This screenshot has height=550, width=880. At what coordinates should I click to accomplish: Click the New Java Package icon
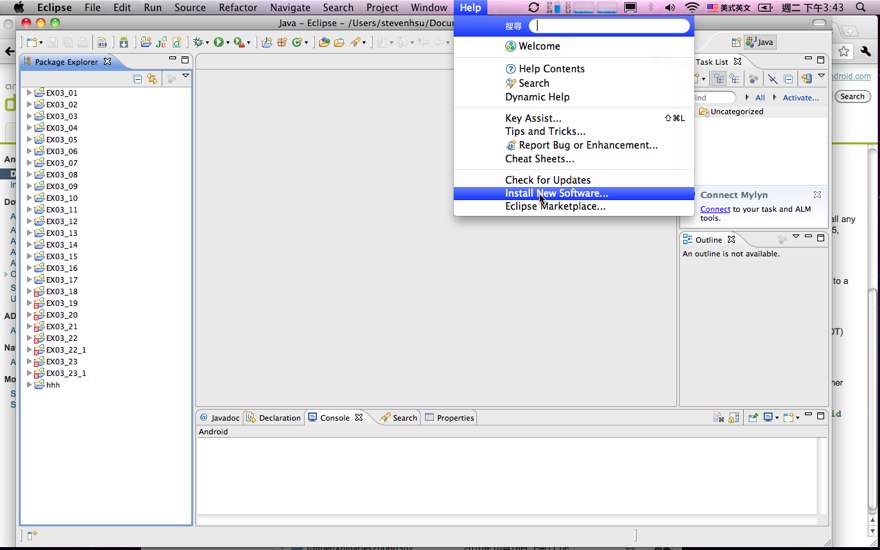point(282,42)
